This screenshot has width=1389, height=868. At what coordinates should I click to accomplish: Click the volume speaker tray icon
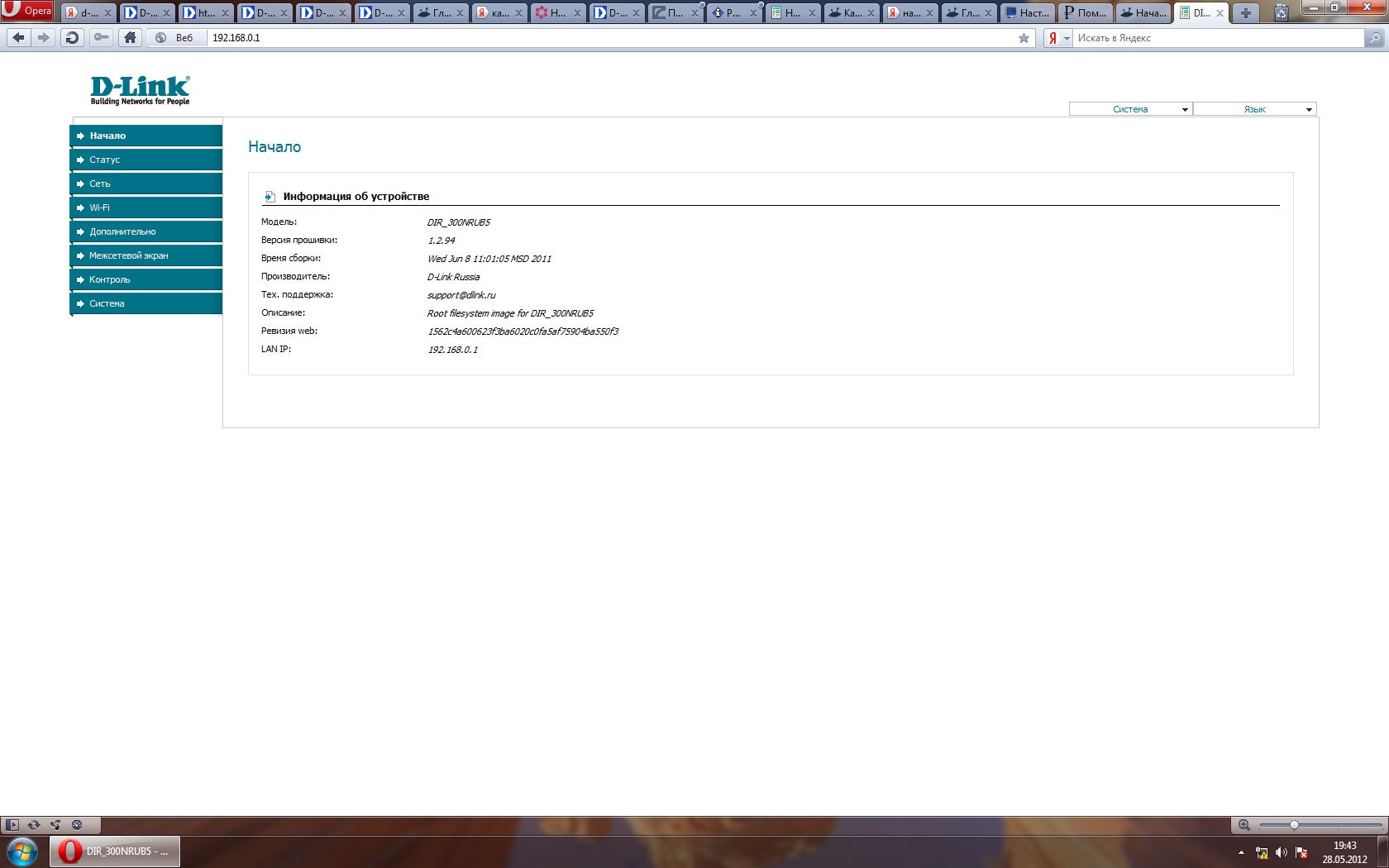(x=1281, y=852)
